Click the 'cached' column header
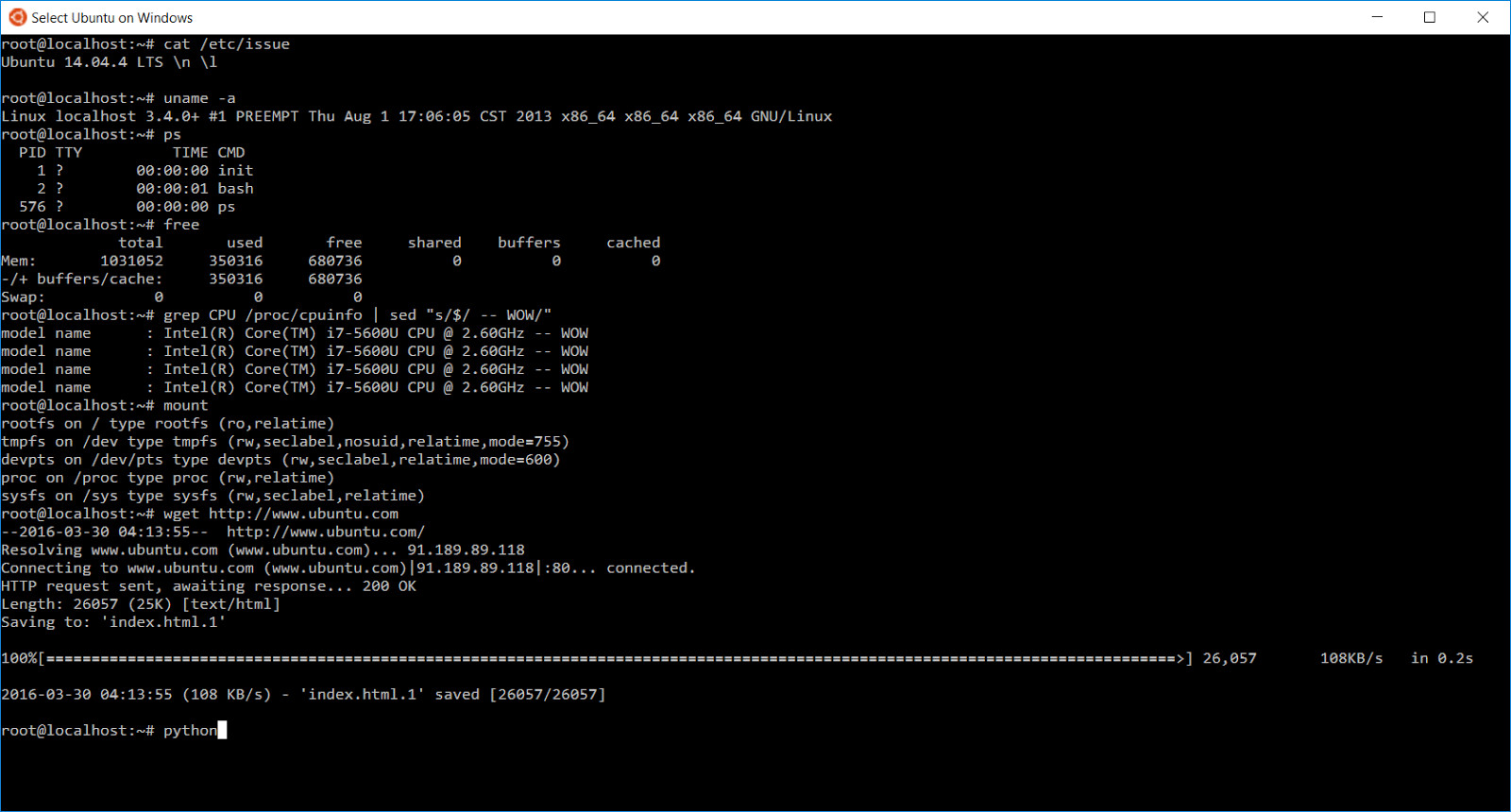The image size is (1511, 812). point(634,244)
